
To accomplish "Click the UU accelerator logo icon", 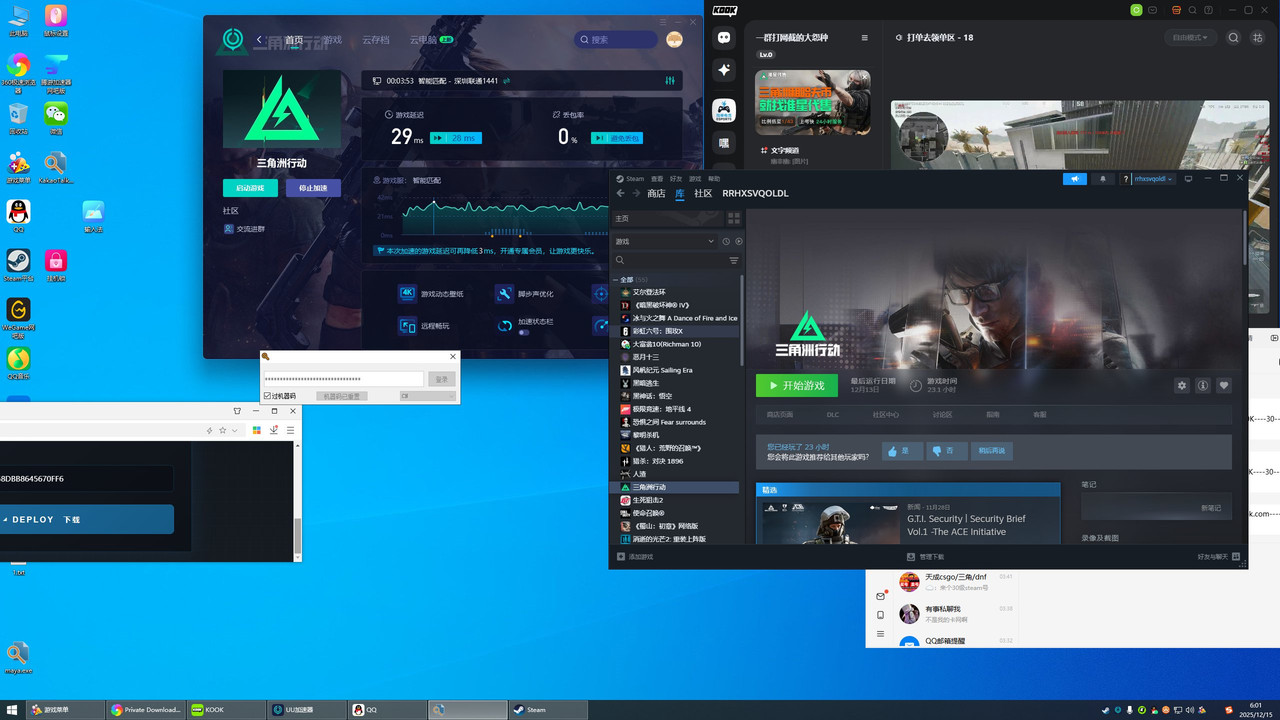I will pos(233,40).
